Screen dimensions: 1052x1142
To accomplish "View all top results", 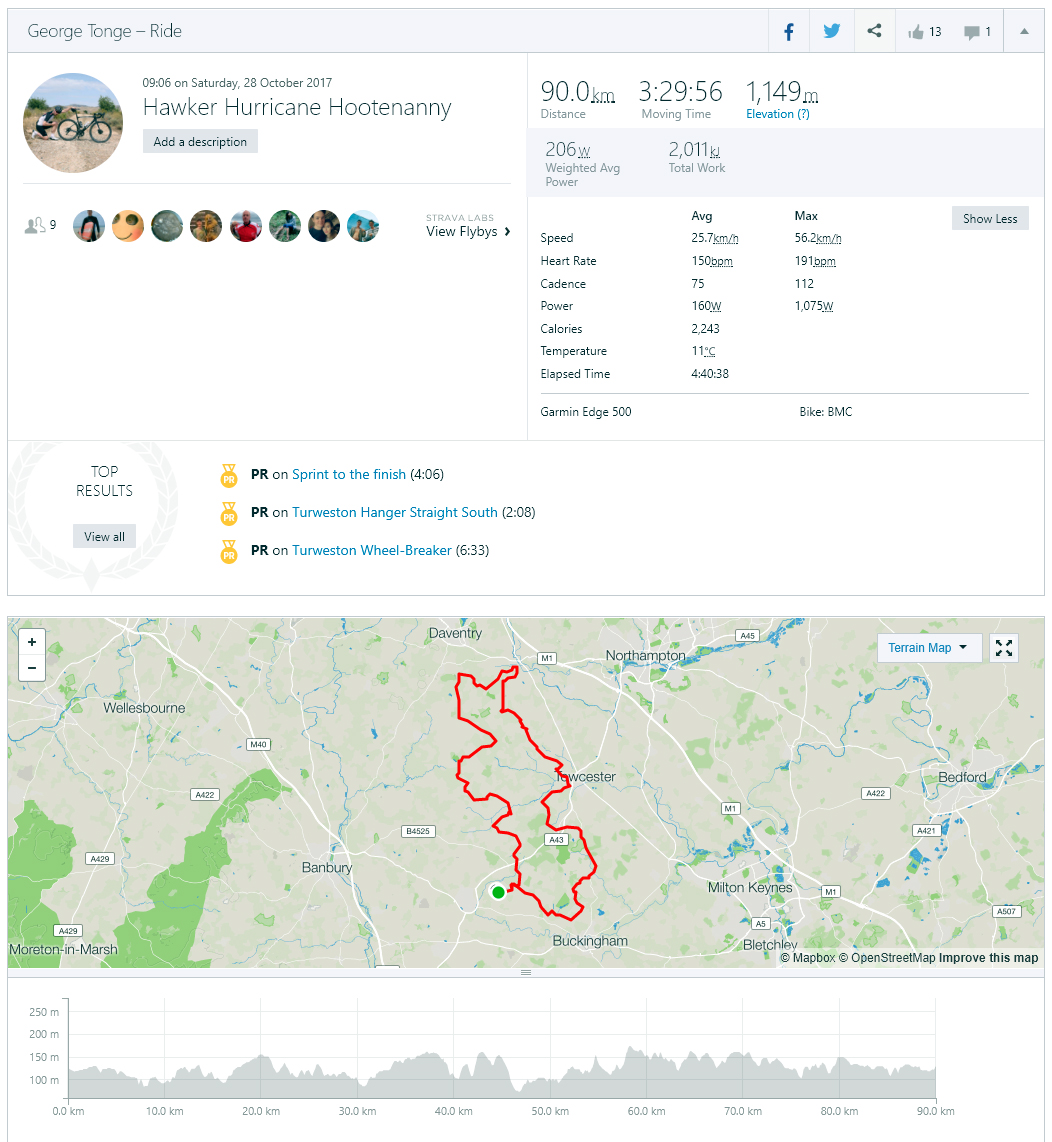I will click(104, 537).
